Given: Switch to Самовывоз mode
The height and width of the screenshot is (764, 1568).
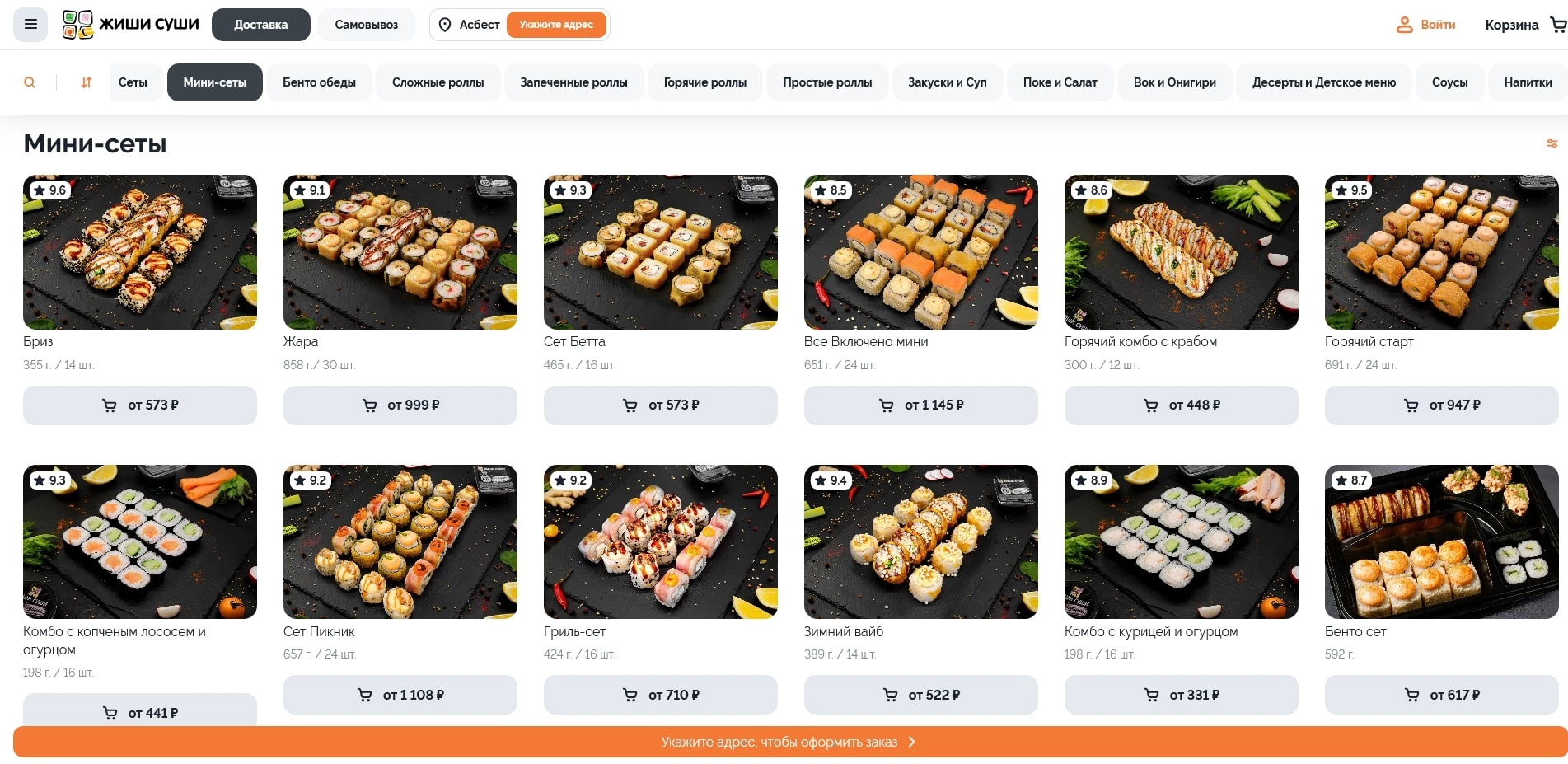Looking at the screenshot, I should (x=367, y=25).
